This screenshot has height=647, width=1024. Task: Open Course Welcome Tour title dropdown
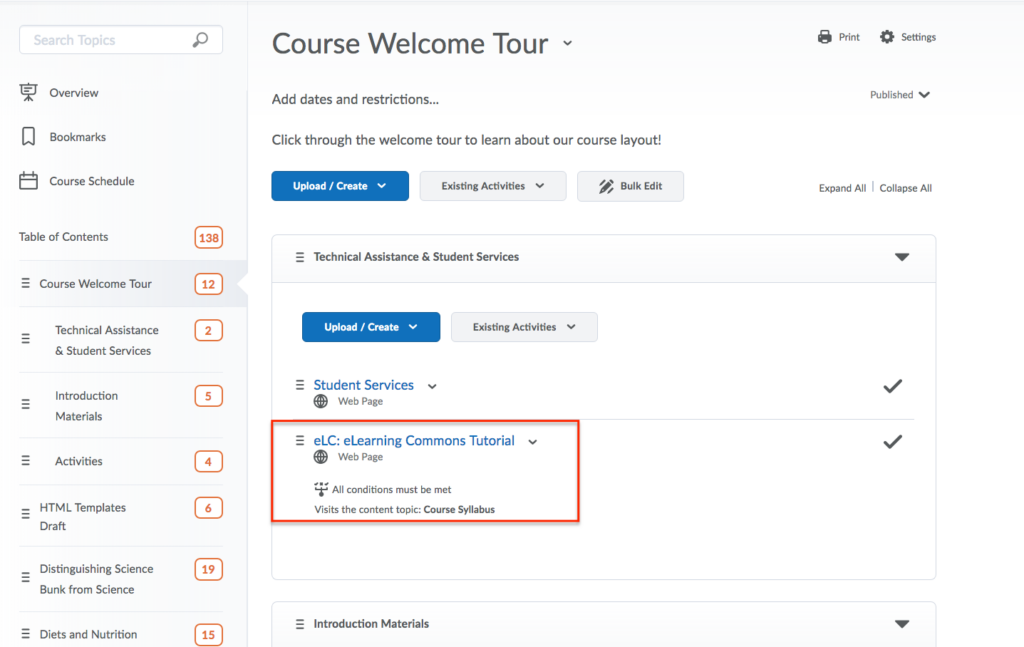click(x=568, y=43)
